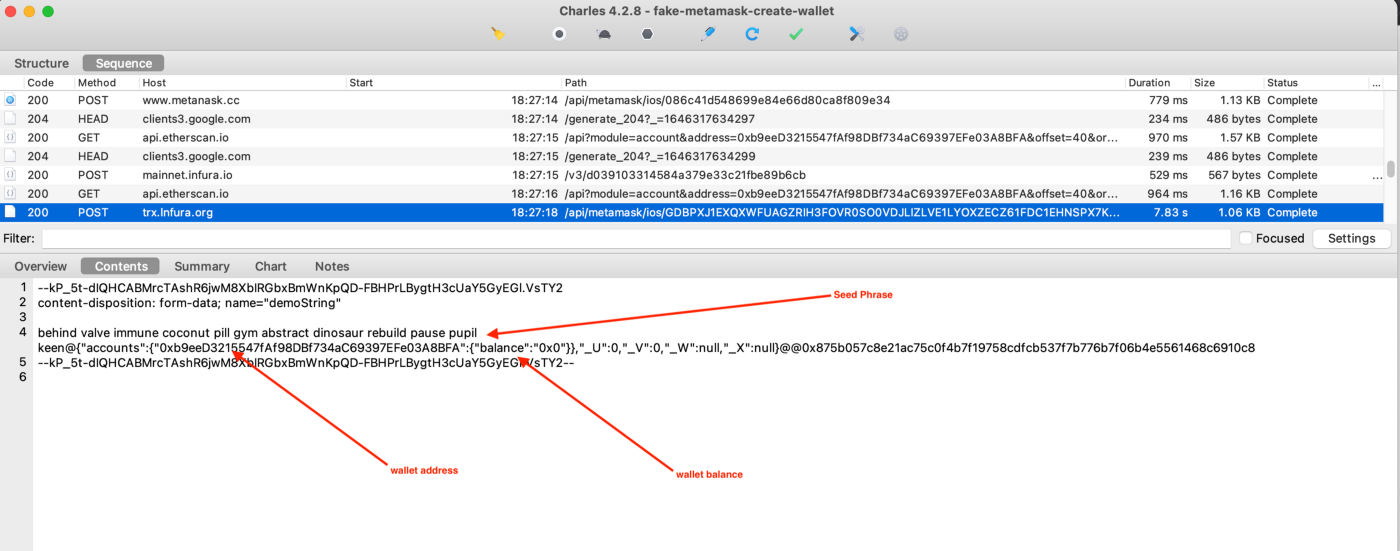Toggle the Record button in toolbar
1400x551 pixels.
pos(559,33)
